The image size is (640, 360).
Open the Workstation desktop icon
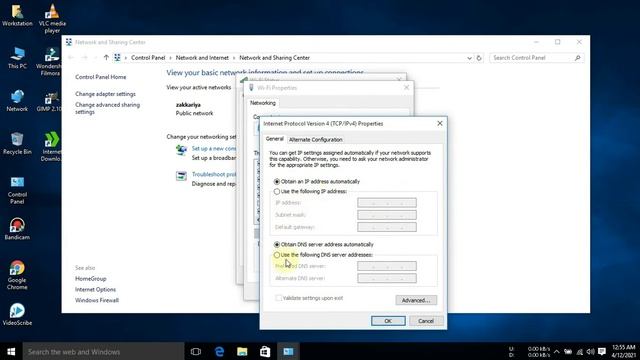(x=17, y=15)
